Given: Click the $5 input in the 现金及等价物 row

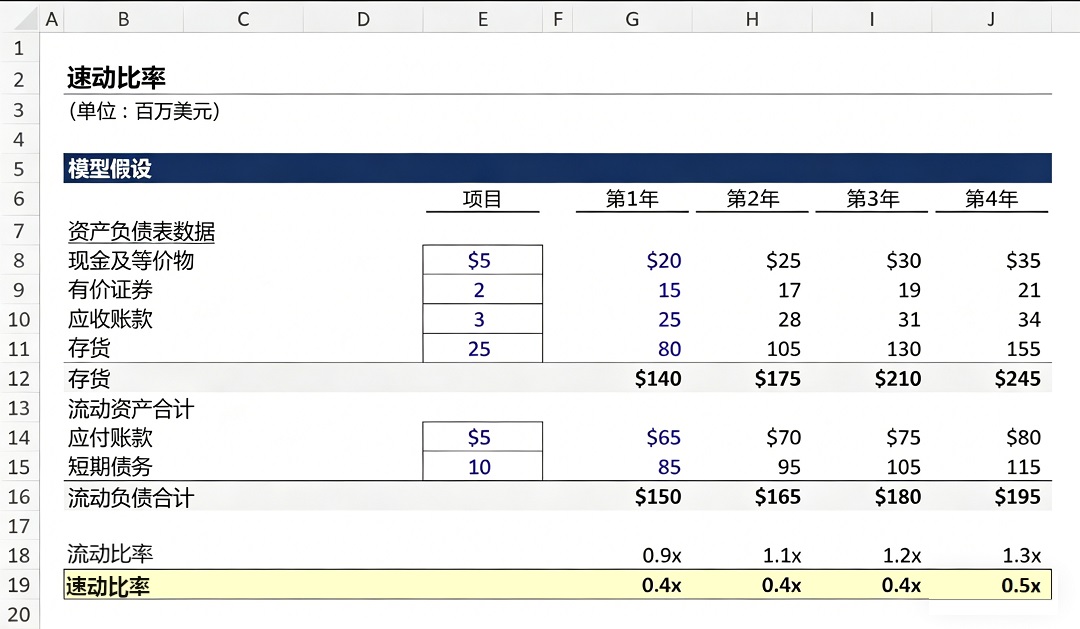Looking at the screenshot, I should (x=483, y=260).
